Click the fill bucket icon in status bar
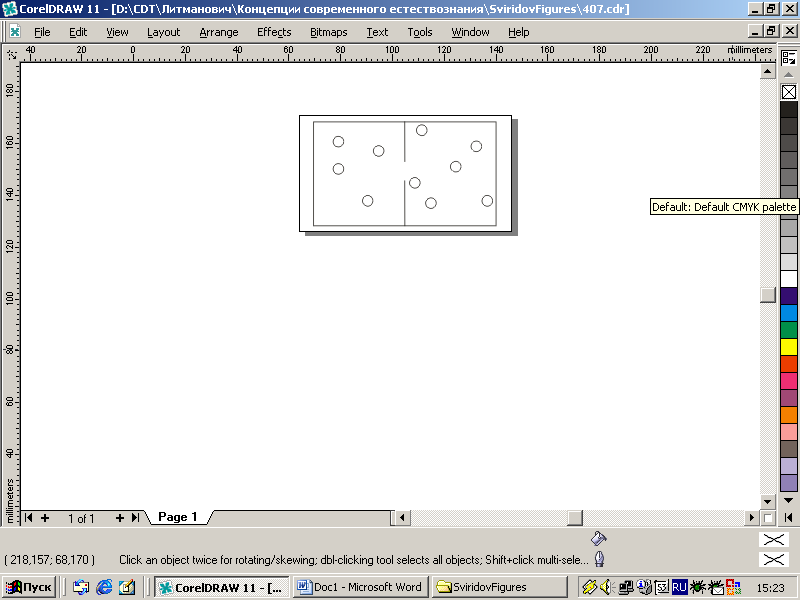 pyautogui.click(x=598, y=538)
